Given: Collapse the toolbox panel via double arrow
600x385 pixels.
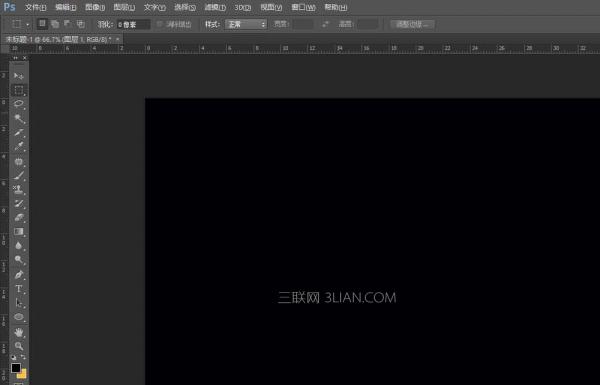Looking at the screenshot, I should [15, 58].
